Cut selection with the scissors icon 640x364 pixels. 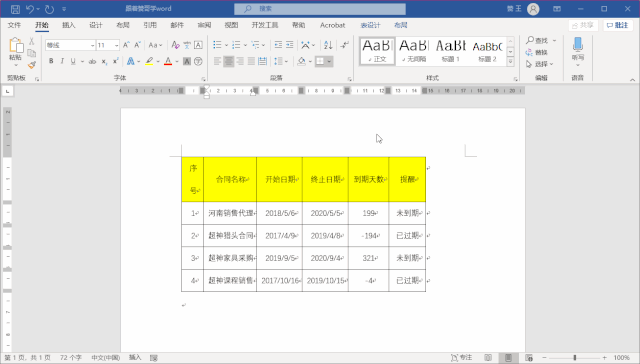pyautogui.click(x=32, y=41)
